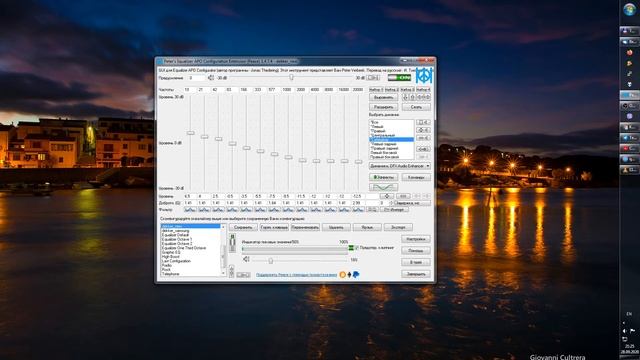Click the volume slider handle at the bottom
Screen dimensions: 640x360
(x=270, y=260)
